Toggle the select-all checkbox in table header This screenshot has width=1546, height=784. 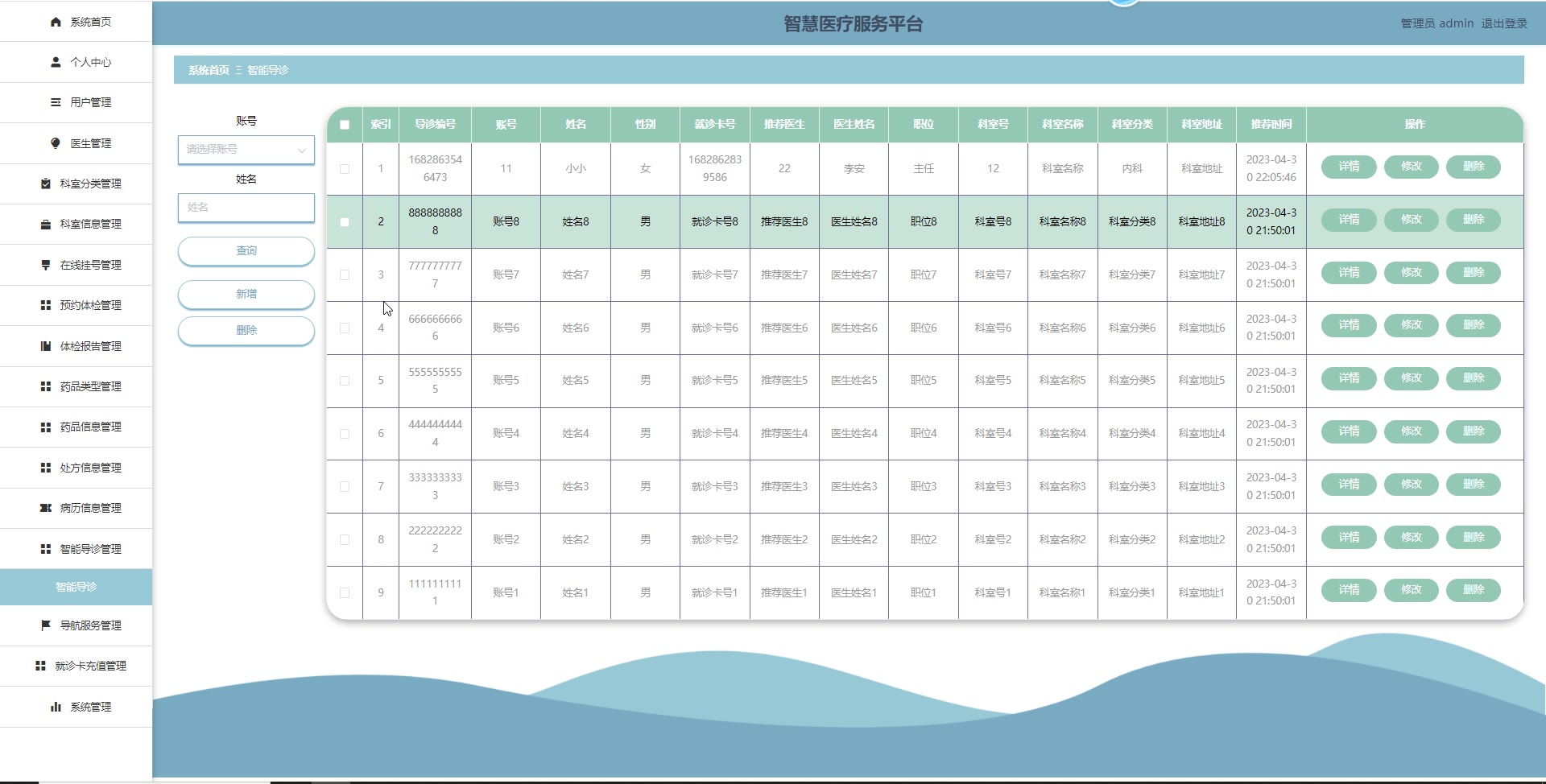click(345, 125)
